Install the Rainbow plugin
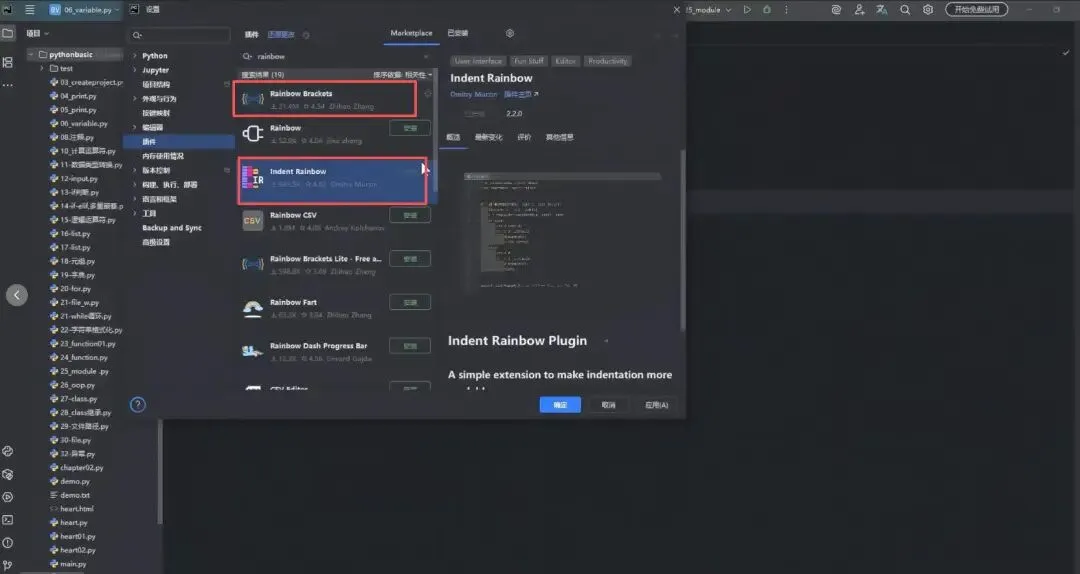The image size is (1080, 574). pos(410,128)
